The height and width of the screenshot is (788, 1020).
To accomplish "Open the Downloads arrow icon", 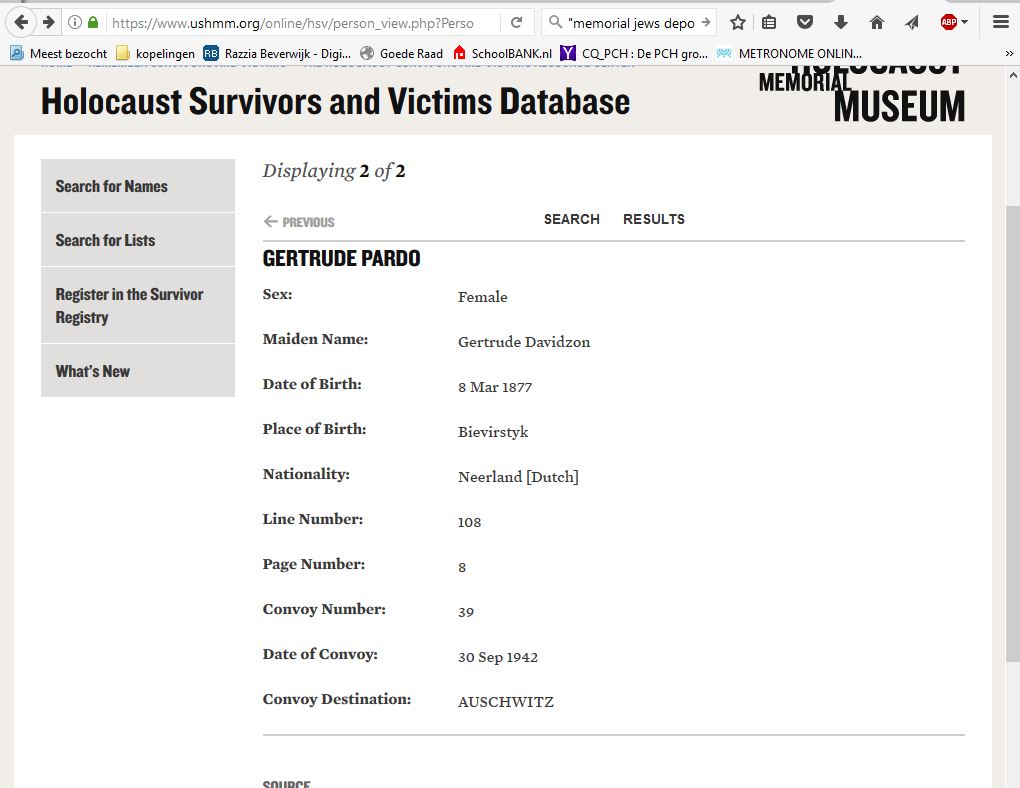I will pos(840,23).
